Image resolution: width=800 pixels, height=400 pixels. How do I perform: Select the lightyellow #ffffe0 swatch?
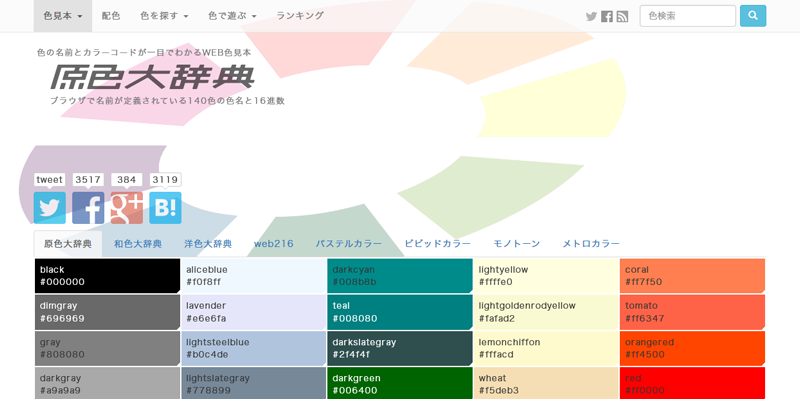coord(546,276)
